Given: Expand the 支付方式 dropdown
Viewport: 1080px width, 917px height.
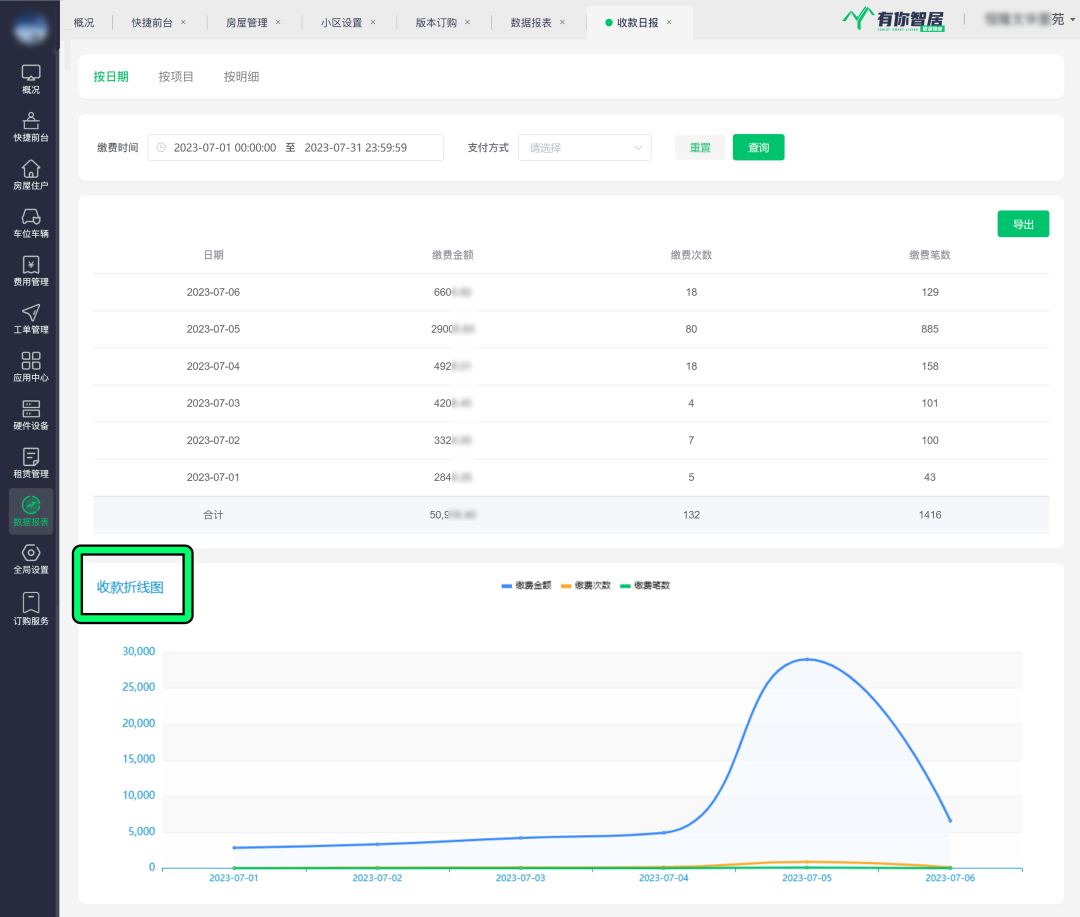Looking at the screenshot, I should click(x=584, y=148).
